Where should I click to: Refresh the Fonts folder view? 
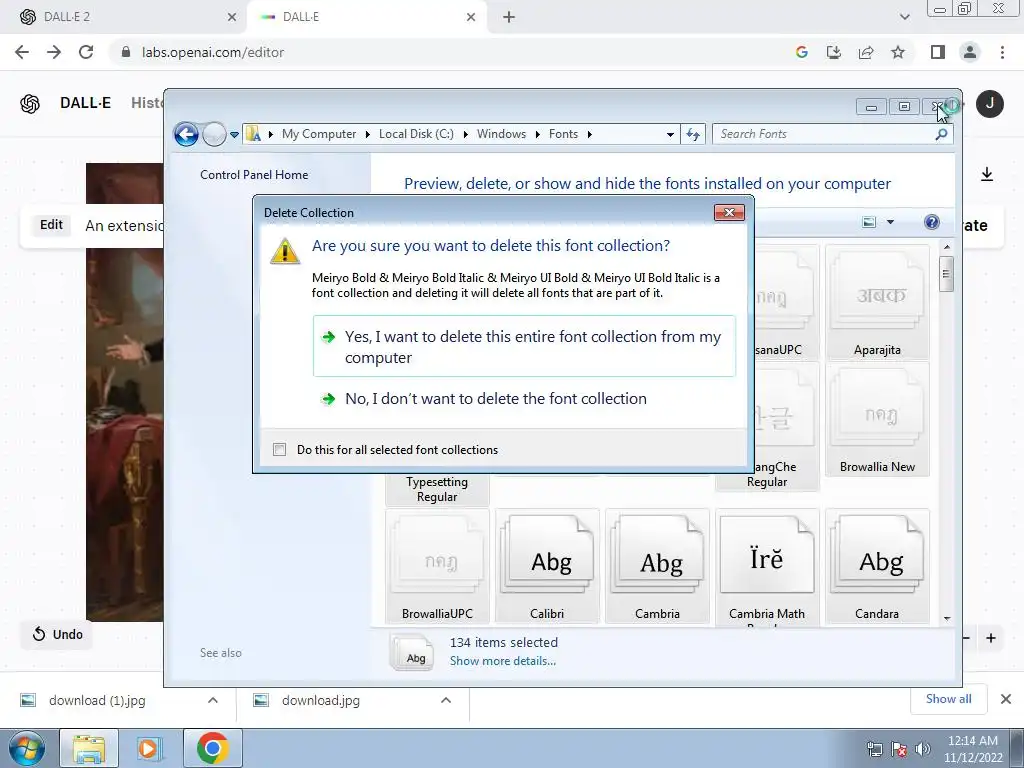693,135
